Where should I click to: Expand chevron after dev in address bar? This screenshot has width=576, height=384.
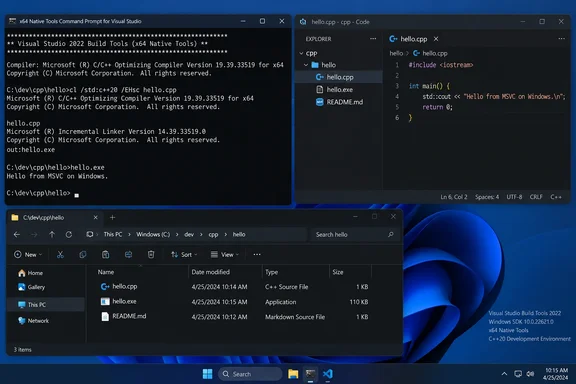click(x=201, y=234)
